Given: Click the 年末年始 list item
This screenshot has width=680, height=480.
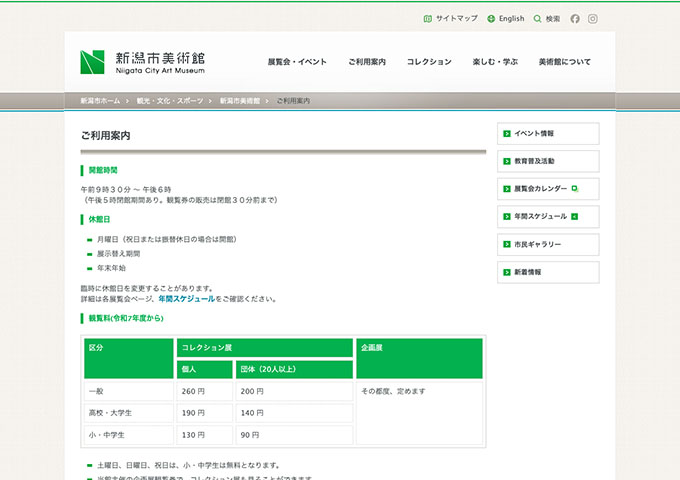Looking at the screenshot, I should click(111, 268).
